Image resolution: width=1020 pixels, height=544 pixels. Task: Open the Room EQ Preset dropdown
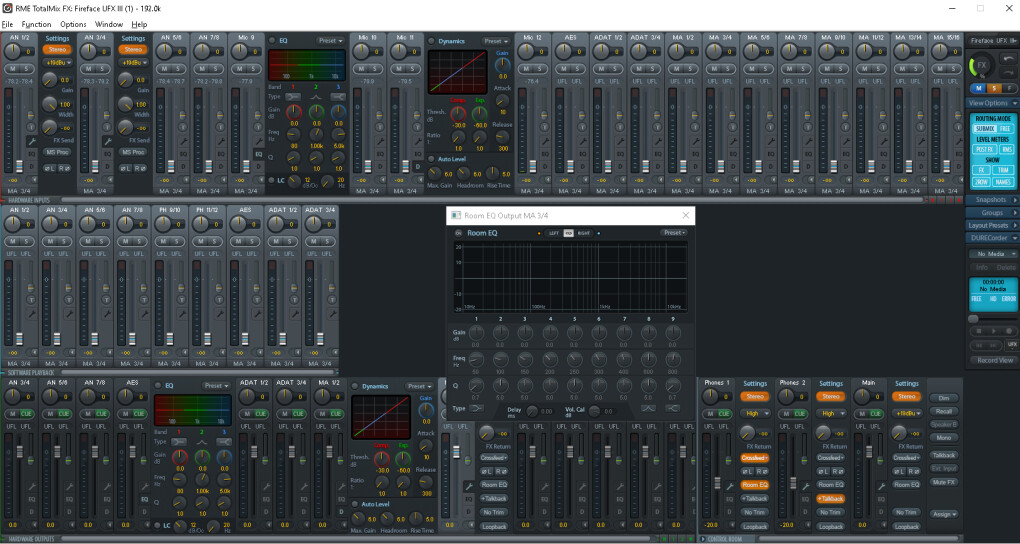[x=674, y=233]
